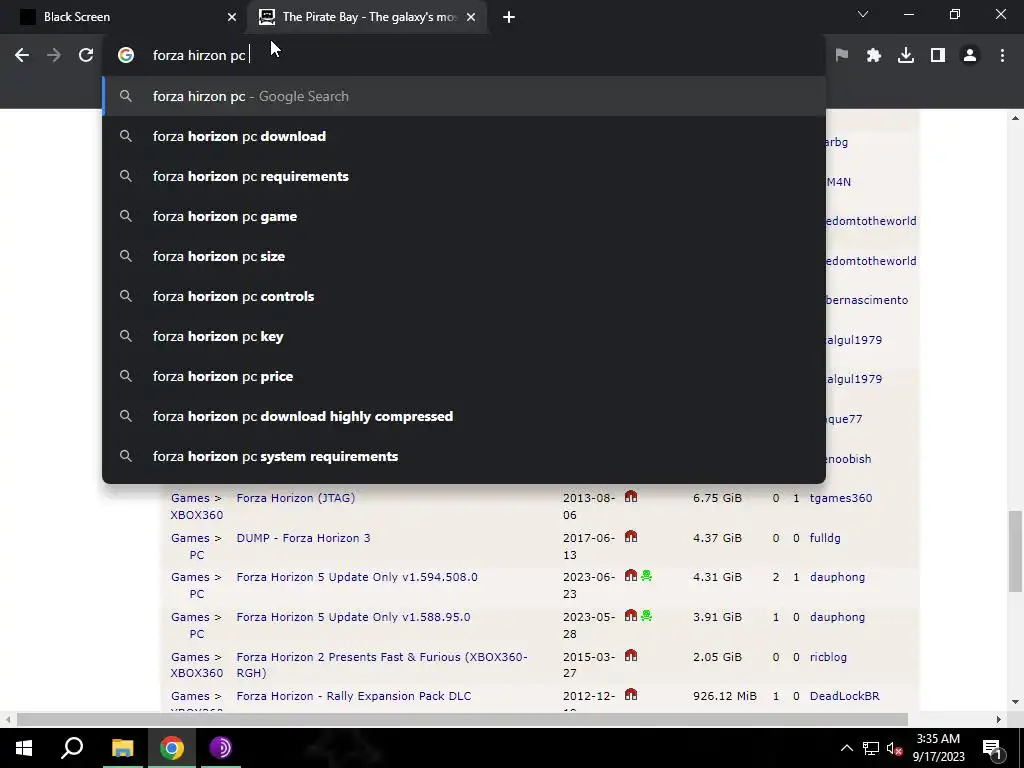The image size is (1024, 768).
Task: Click XBOX360 category in Forza Horizon (JTAG) row
Action: pos(197,515)
